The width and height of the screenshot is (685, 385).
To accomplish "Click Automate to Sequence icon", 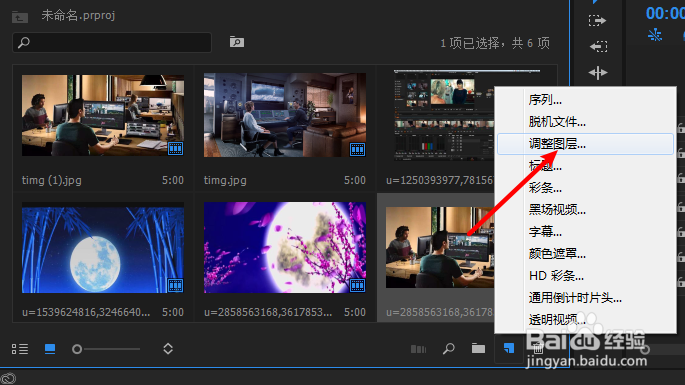I will (x=419, y=349).
